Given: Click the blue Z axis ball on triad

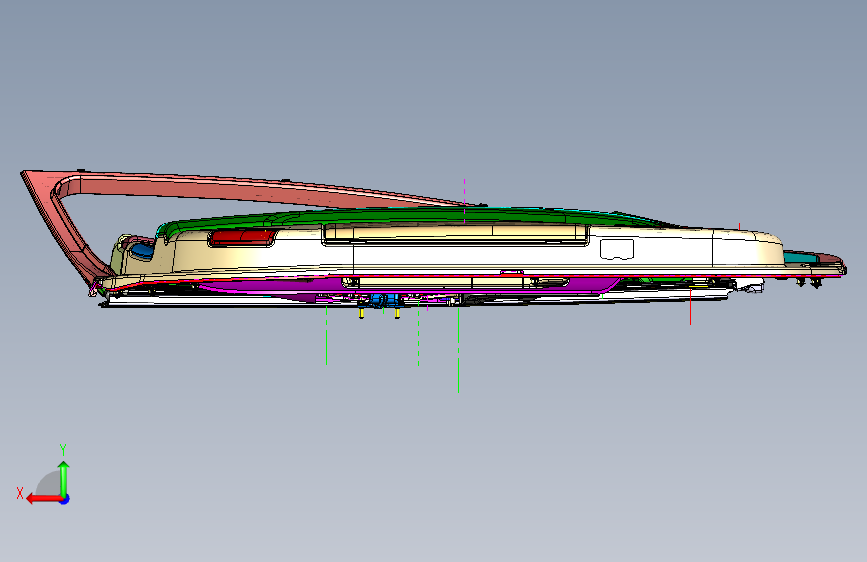Looking at the screenshot, I should (65, 499).
